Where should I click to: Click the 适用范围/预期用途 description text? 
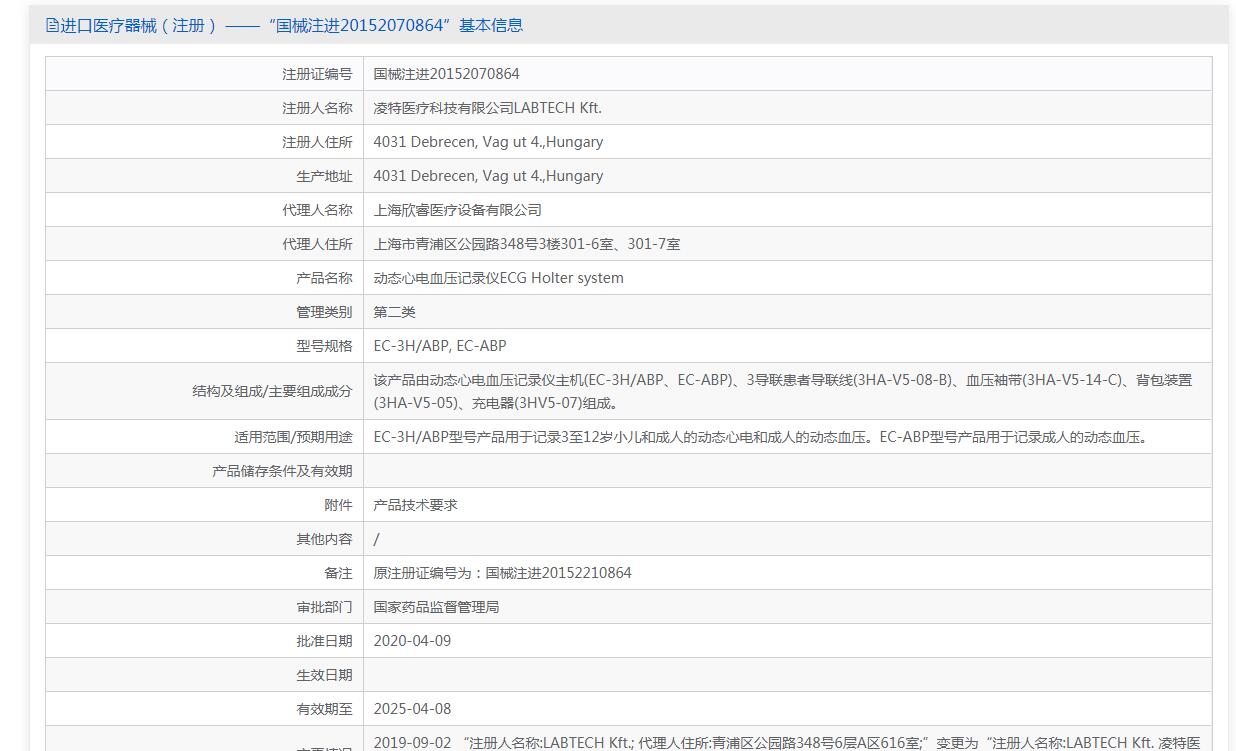760,437
